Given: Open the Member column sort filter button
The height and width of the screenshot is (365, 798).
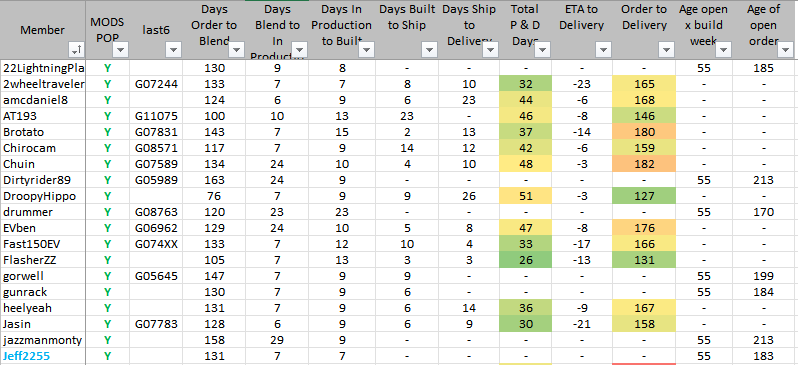Looking at the screenshot, I should 77,50.
